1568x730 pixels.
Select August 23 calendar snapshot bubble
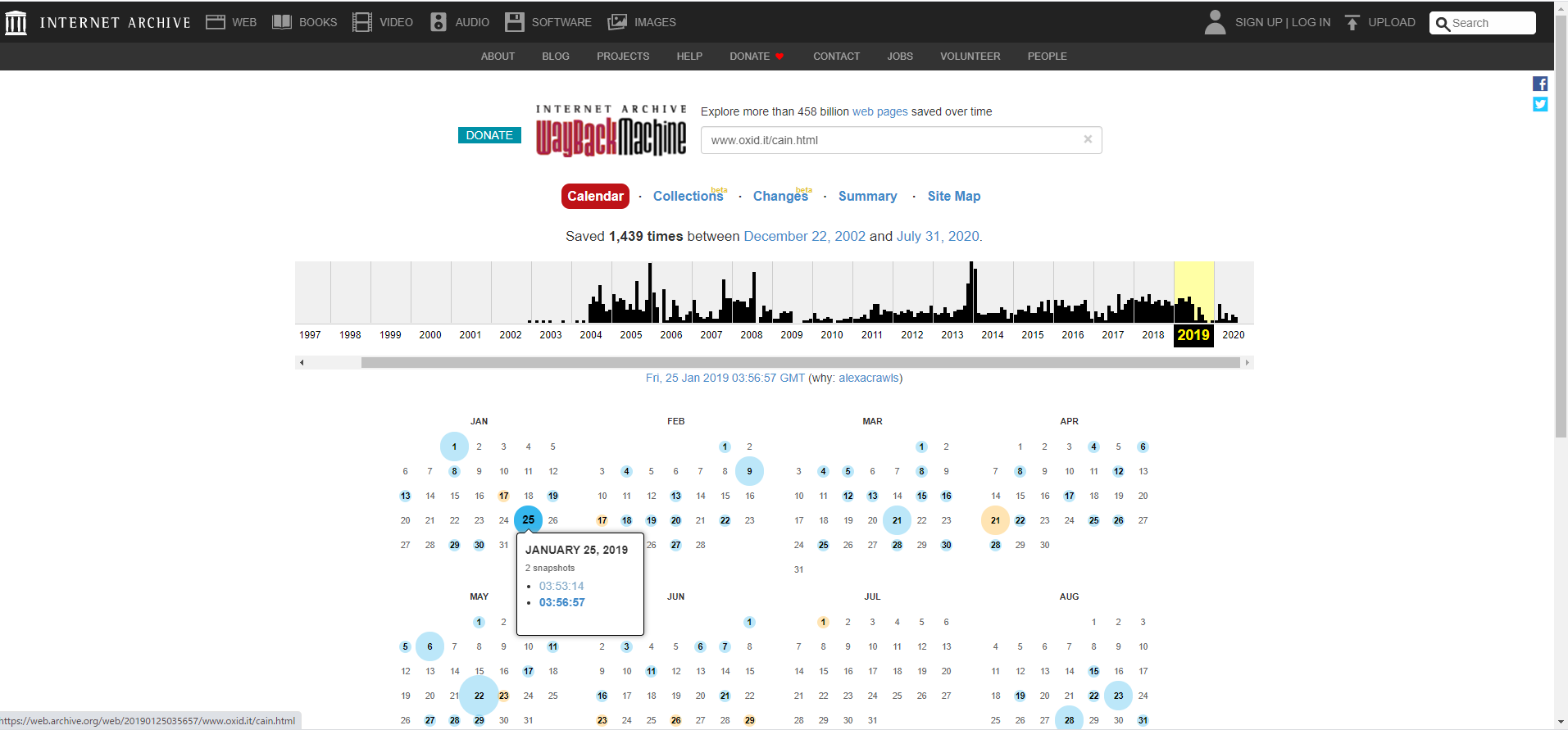pos(1118,696)
